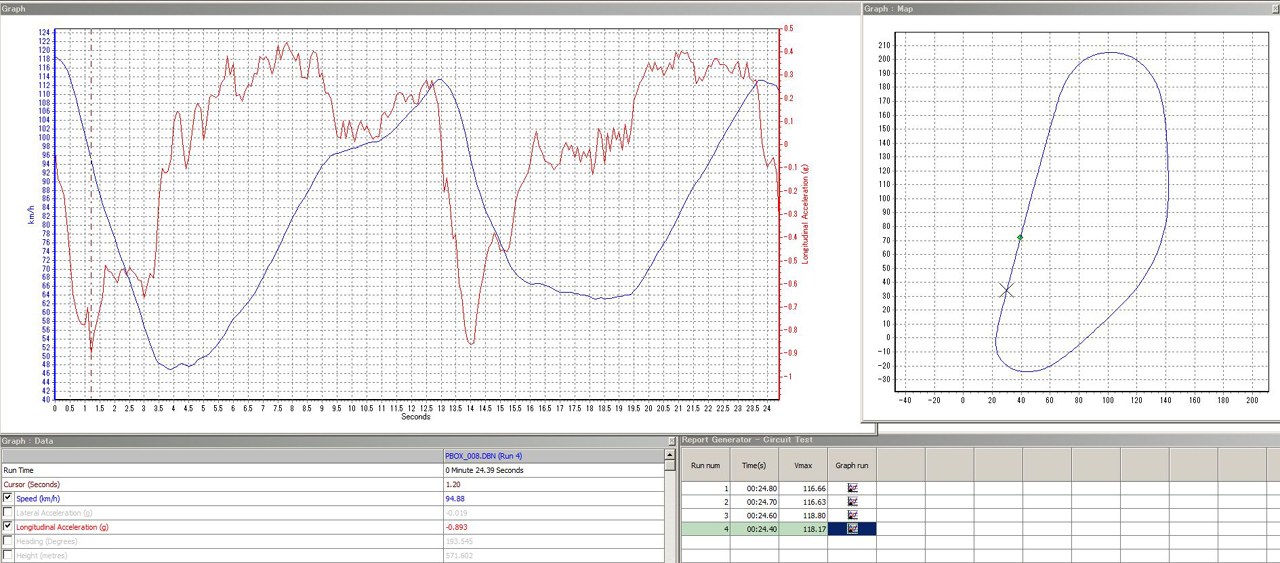This screenshot has height=563, width=1280.
Task: Click the Vmax column header
Action: (804, 464)
